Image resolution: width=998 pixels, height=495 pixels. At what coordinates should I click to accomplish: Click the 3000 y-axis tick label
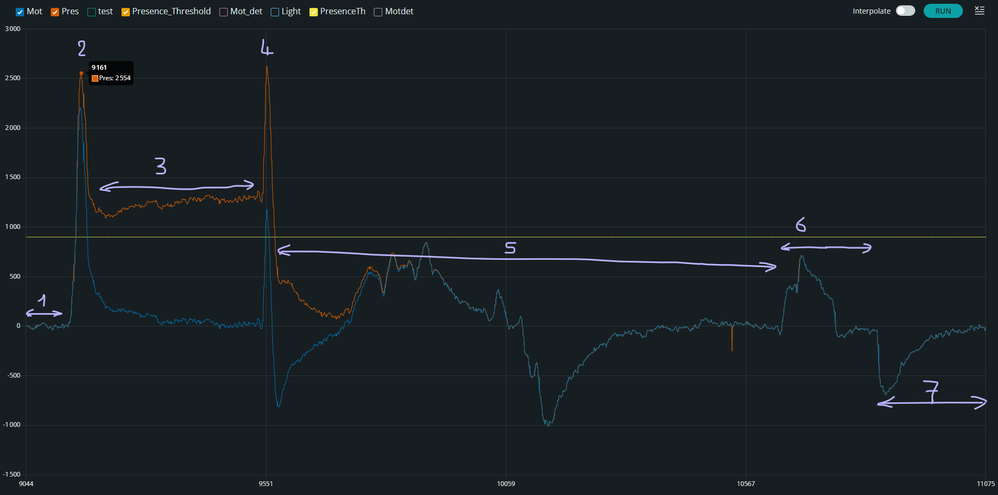12,29
